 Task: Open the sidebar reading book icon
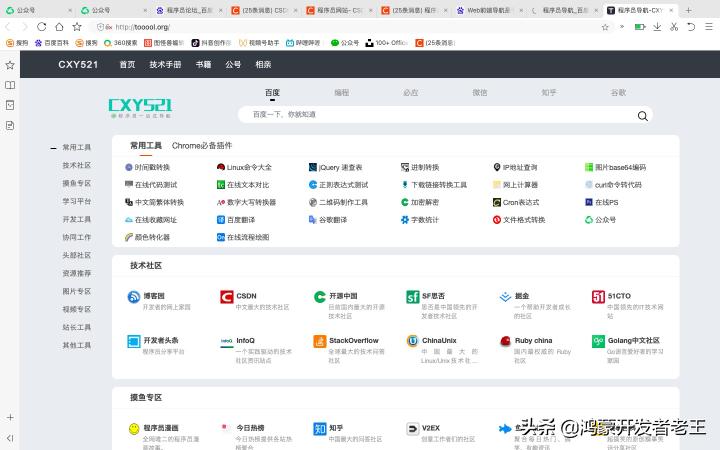(x=10, y=85)
